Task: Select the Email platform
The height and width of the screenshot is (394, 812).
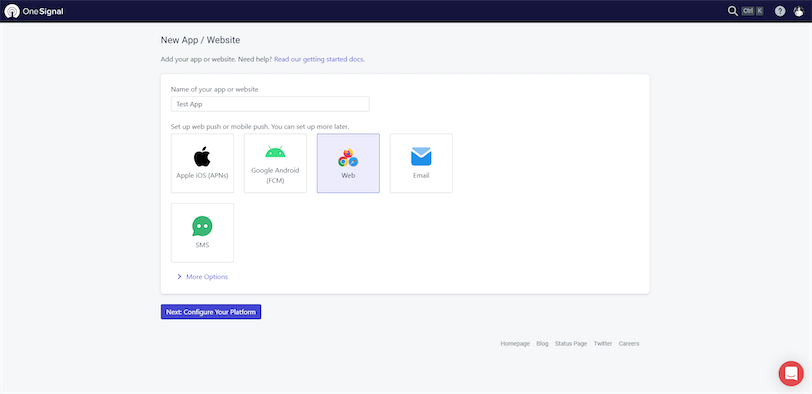Action: pos(421,163)
